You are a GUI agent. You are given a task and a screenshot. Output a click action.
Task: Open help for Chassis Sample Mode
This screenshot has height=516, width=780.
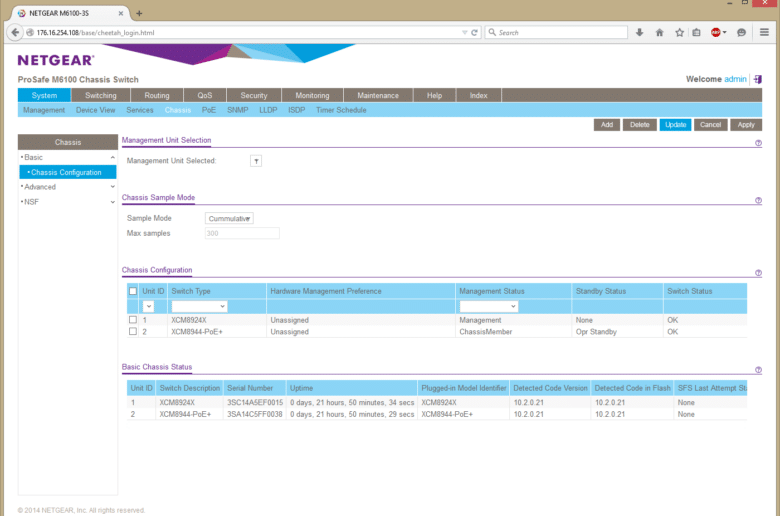pos(758,200)
